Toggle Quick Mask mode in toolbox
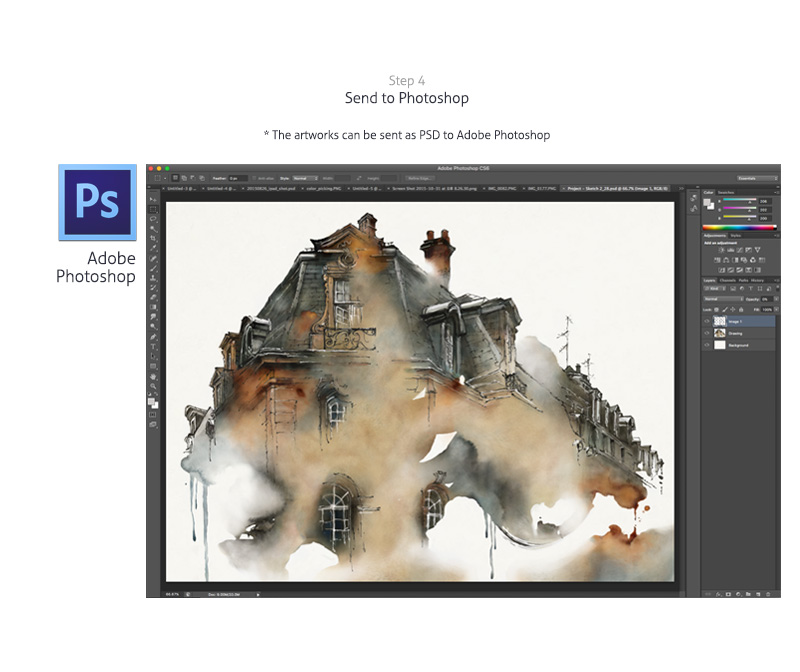The image size is (800, 672). coord(153,415)
